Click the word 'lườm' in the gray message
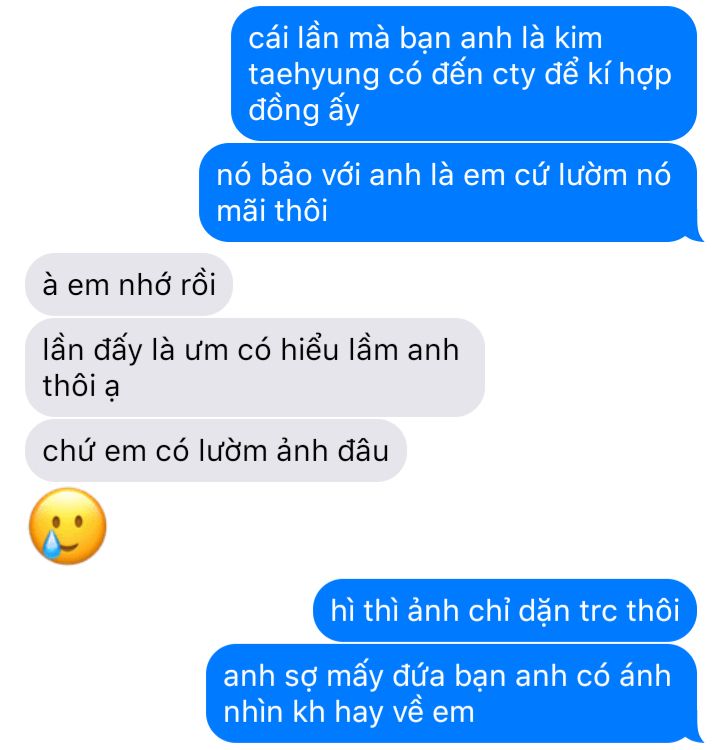Image resolution: width=720 pixels, height=750 pixels. (233, 451)
